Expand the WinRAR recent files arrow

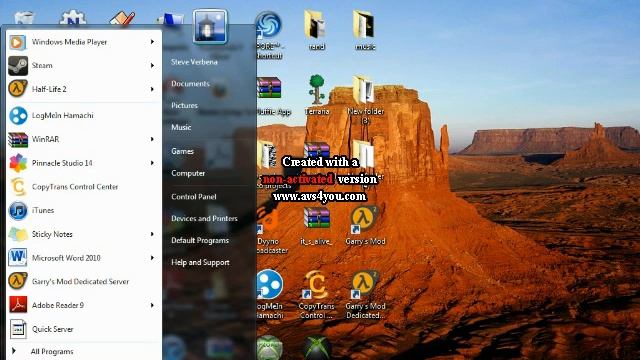[152, 139]
